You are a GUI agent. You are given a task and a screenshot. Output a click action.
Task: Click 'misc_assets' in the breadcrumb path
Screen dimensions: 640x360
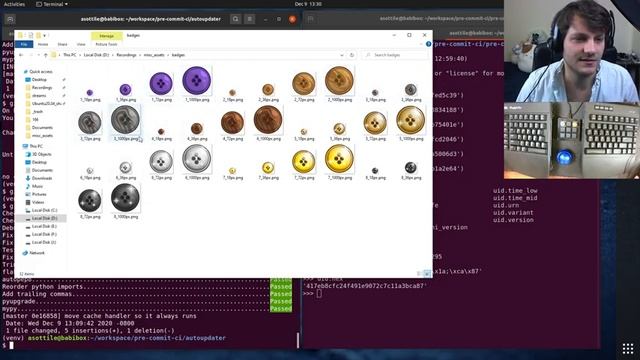pos(154,55)
